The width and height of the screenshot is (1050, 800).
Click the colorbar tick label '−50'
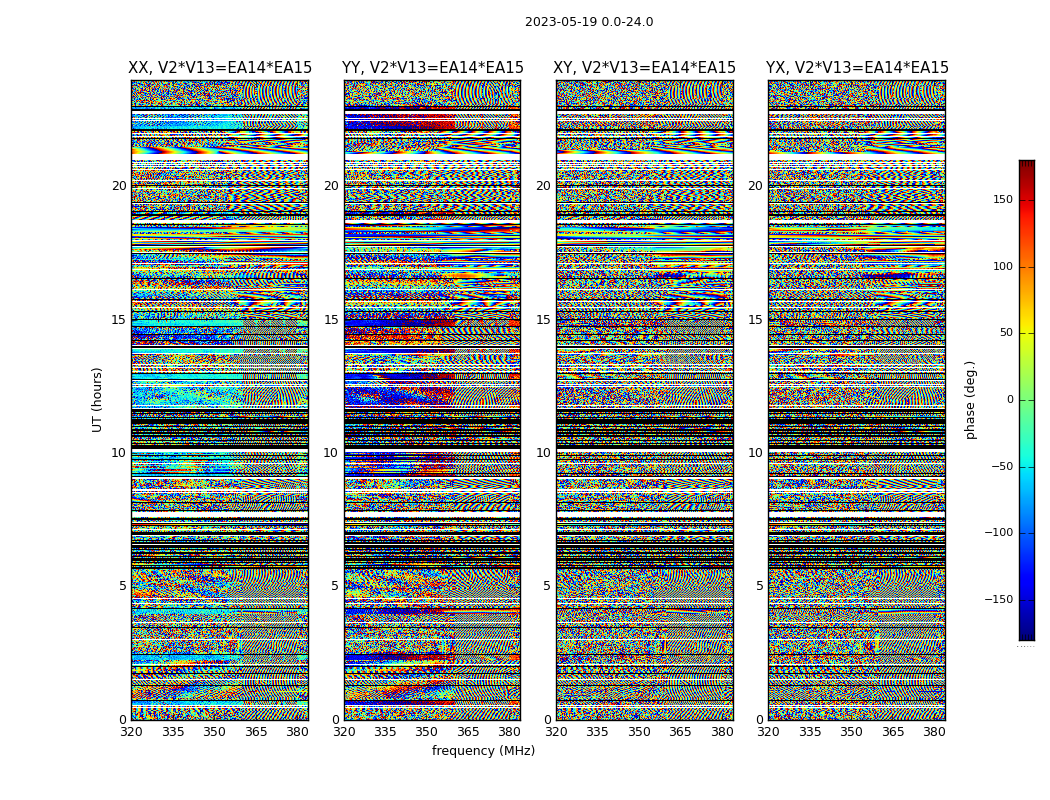pos(1002,467)
